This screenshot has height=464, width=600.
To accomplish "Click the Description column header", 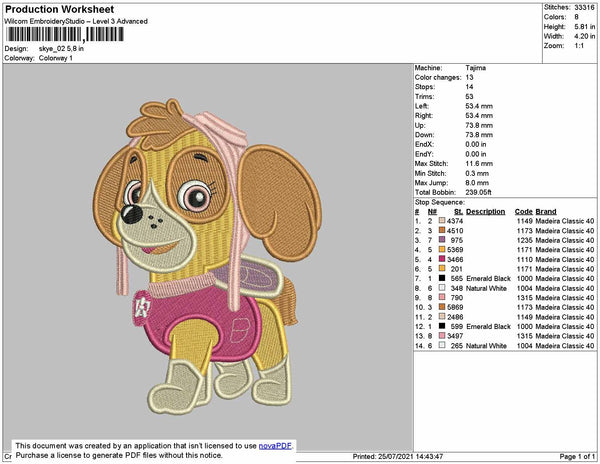I will tap(485, 212).
